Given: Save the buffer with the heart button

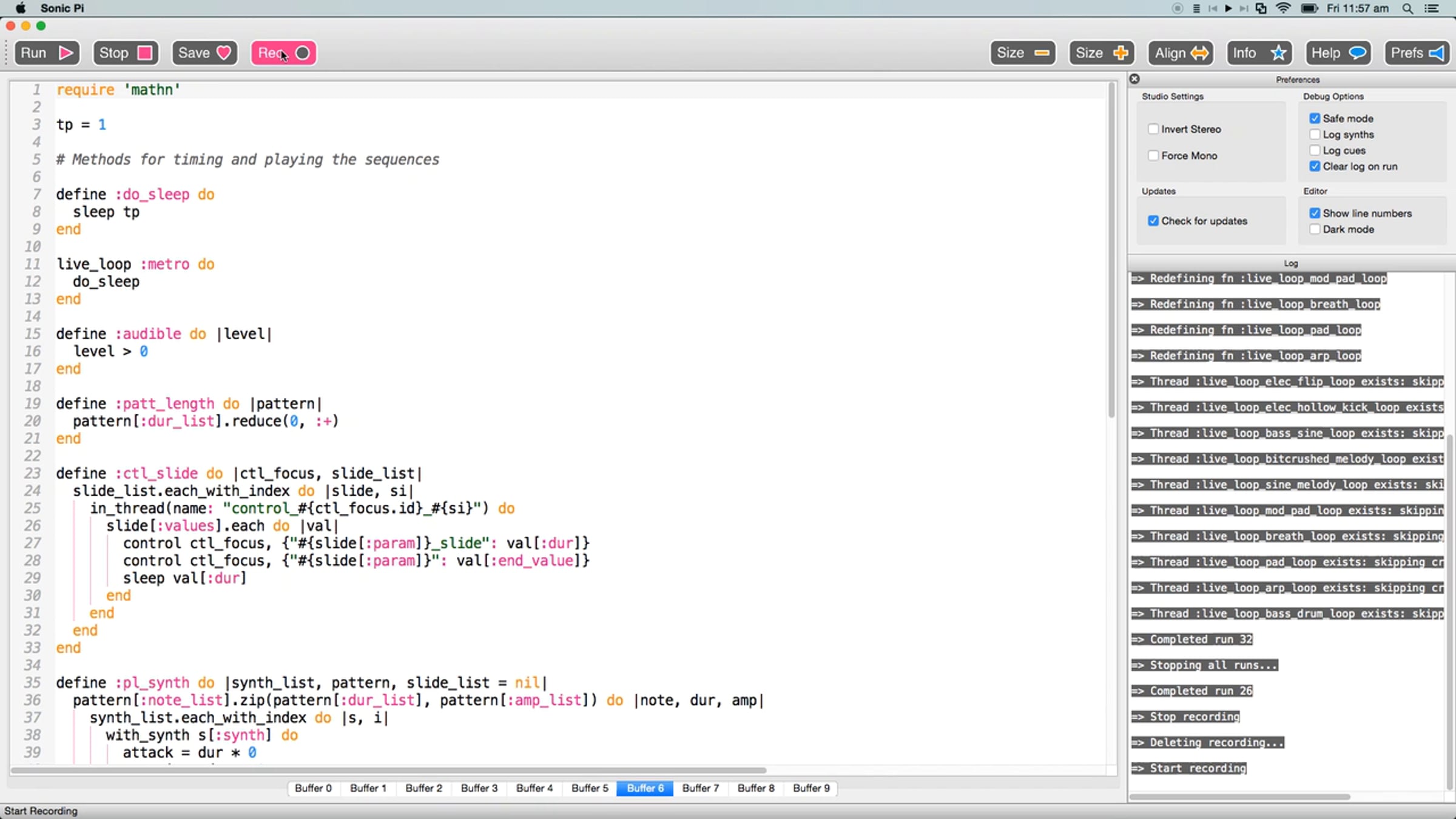Looking at the screenshot, I should pos(204,53).
